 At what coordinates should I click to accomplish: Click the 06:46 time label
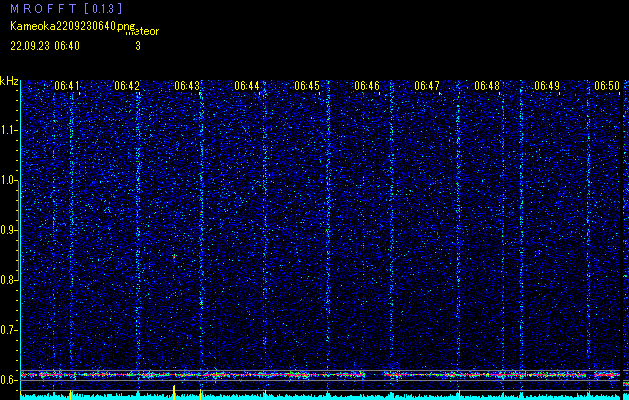[x=367, y=86]
